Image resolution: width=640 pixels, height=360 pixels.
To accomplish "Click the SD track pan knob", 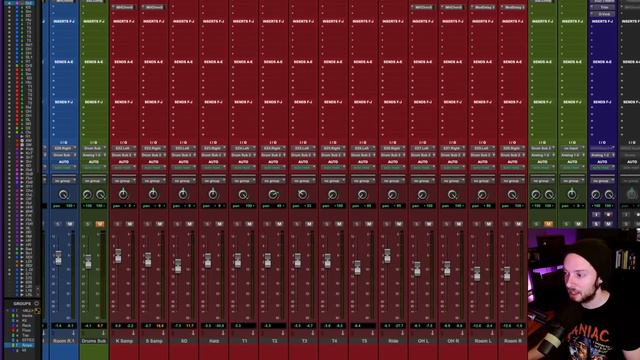I will (183, 194).
